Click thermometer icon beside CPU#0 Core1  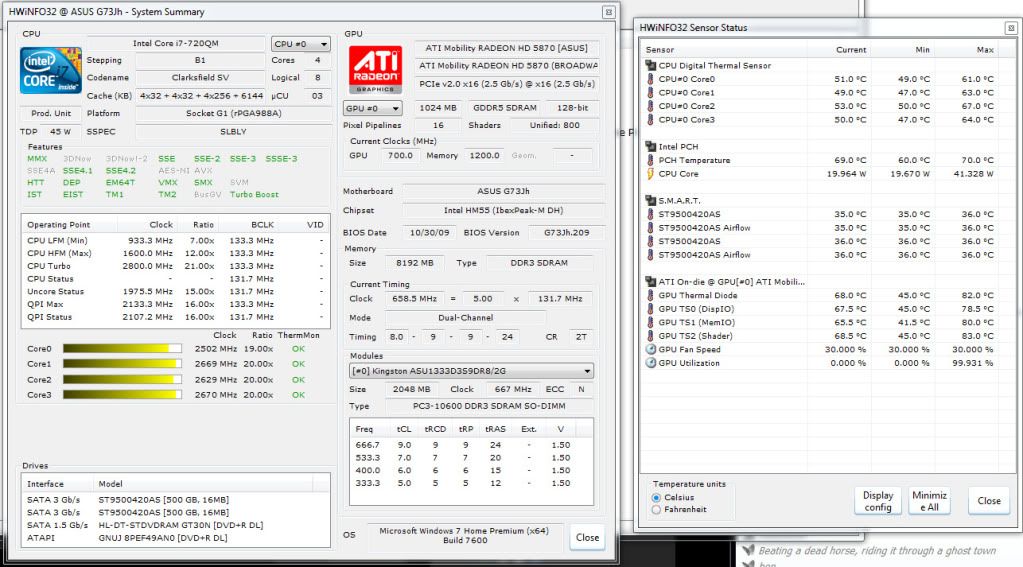pyautogui.click(x=650, y=93)
